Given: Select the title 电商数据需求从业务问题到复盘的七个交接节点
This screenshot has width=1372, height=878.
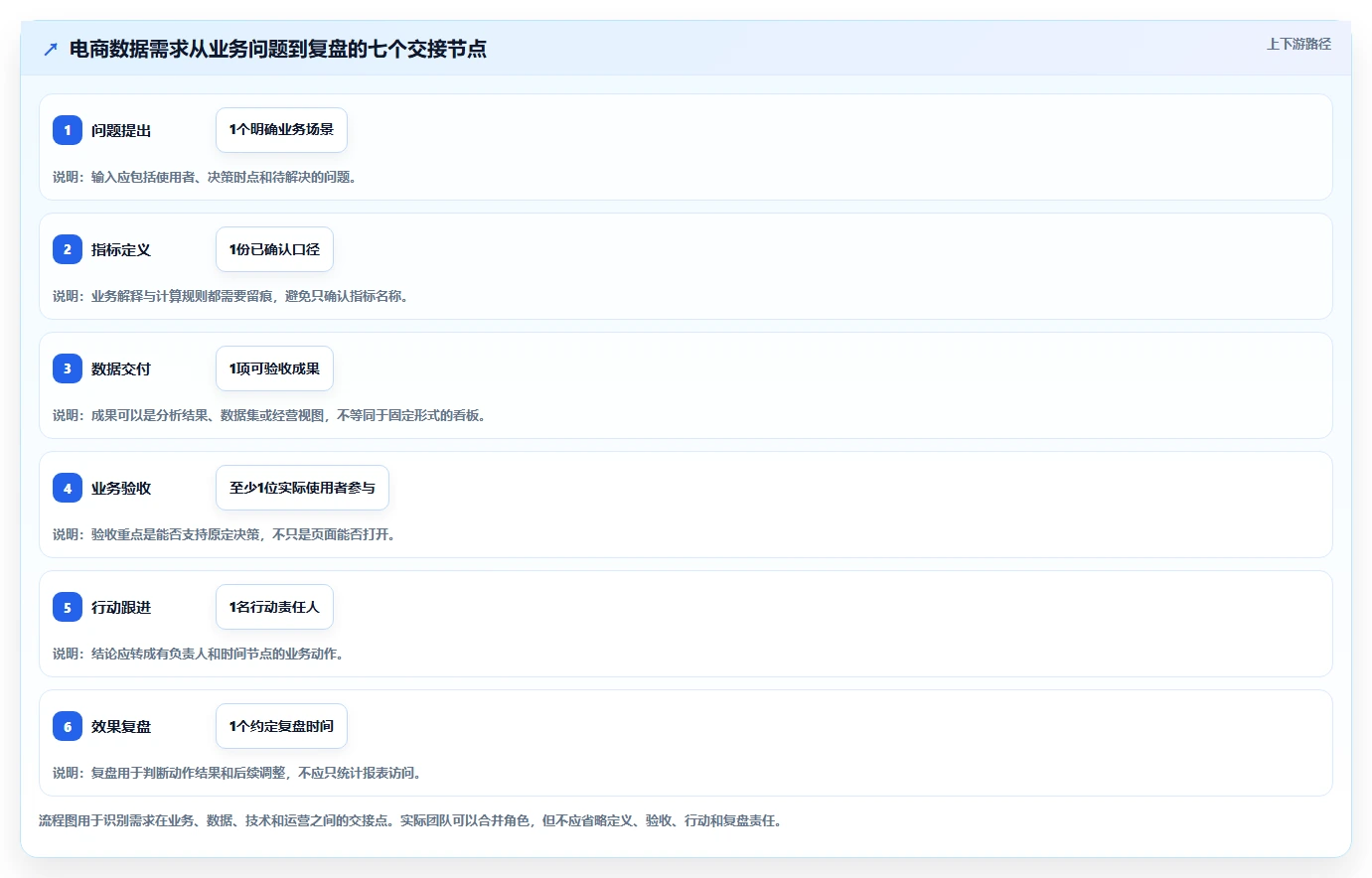Looking at the screenshot, I should [278, 49].
